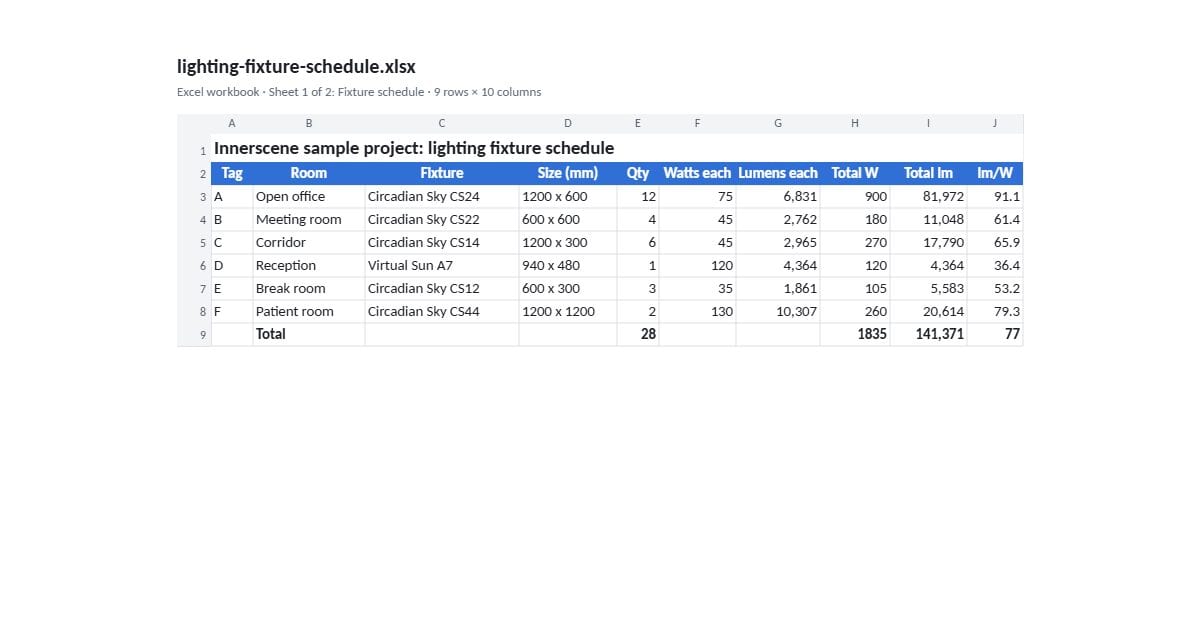
Task: Click the workbook sheet info subtitle
Action: 359,92
